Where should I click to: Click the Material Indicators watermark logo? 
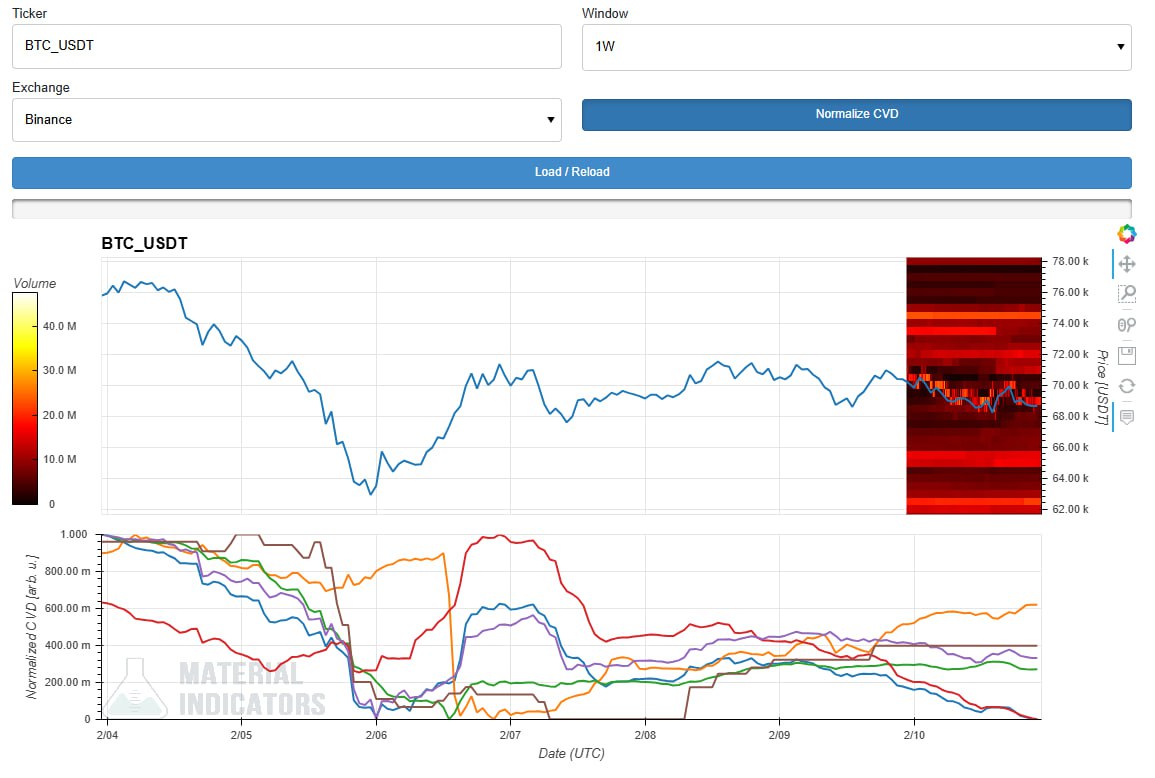(x=215, y=688)
